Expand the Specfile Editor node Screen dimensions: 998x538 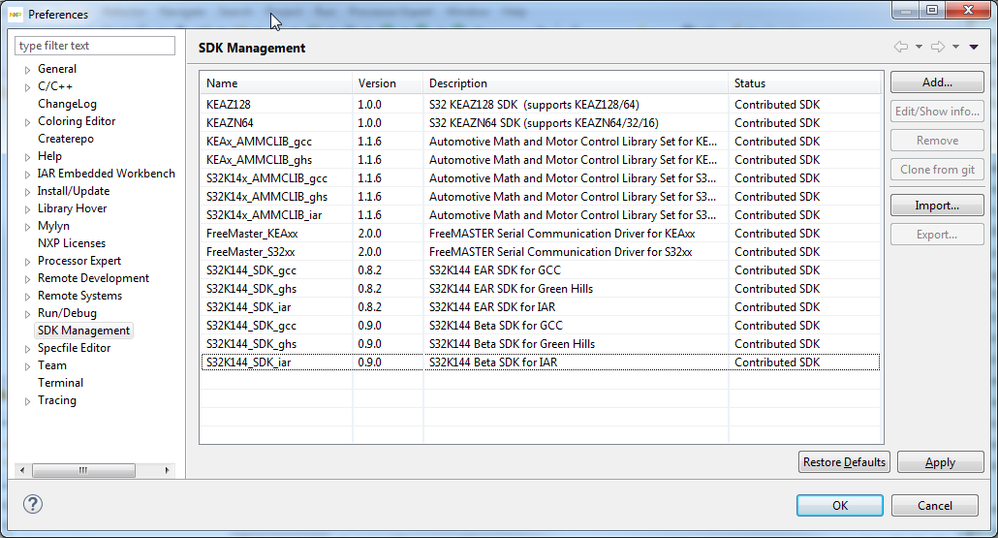tap(27, 349)
